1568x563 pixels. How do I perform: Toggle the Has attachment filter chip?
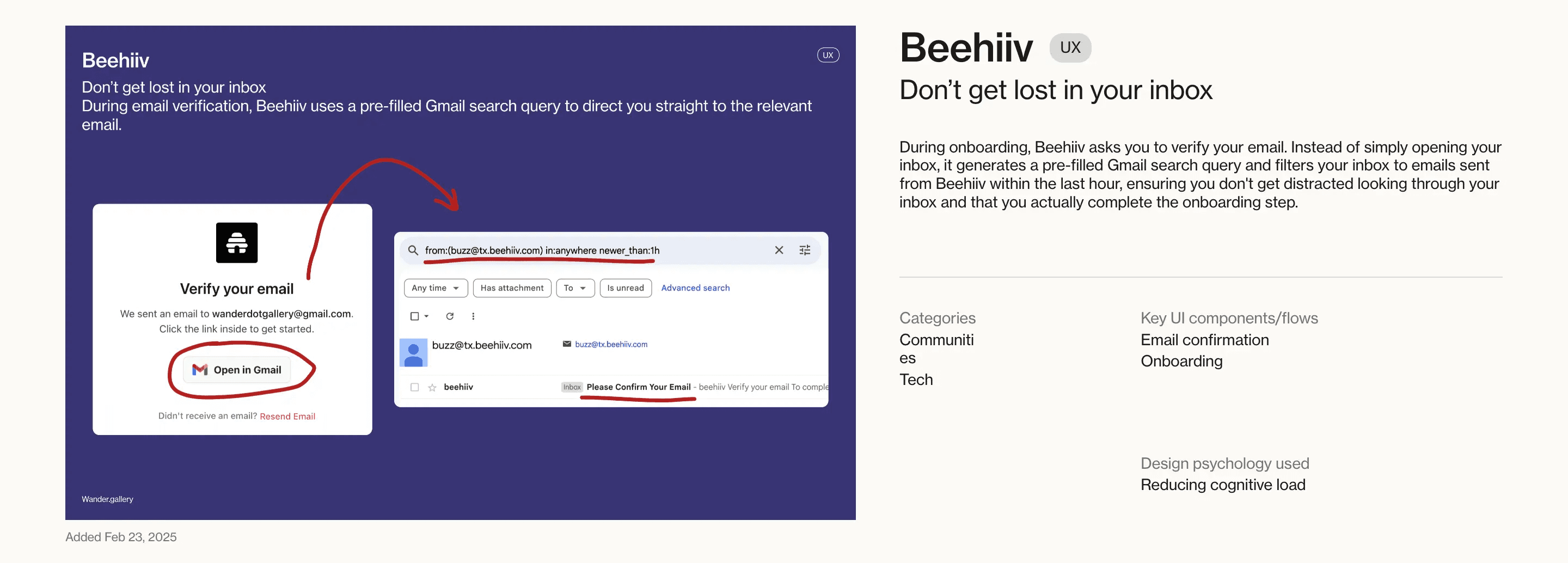coord(512,288)
